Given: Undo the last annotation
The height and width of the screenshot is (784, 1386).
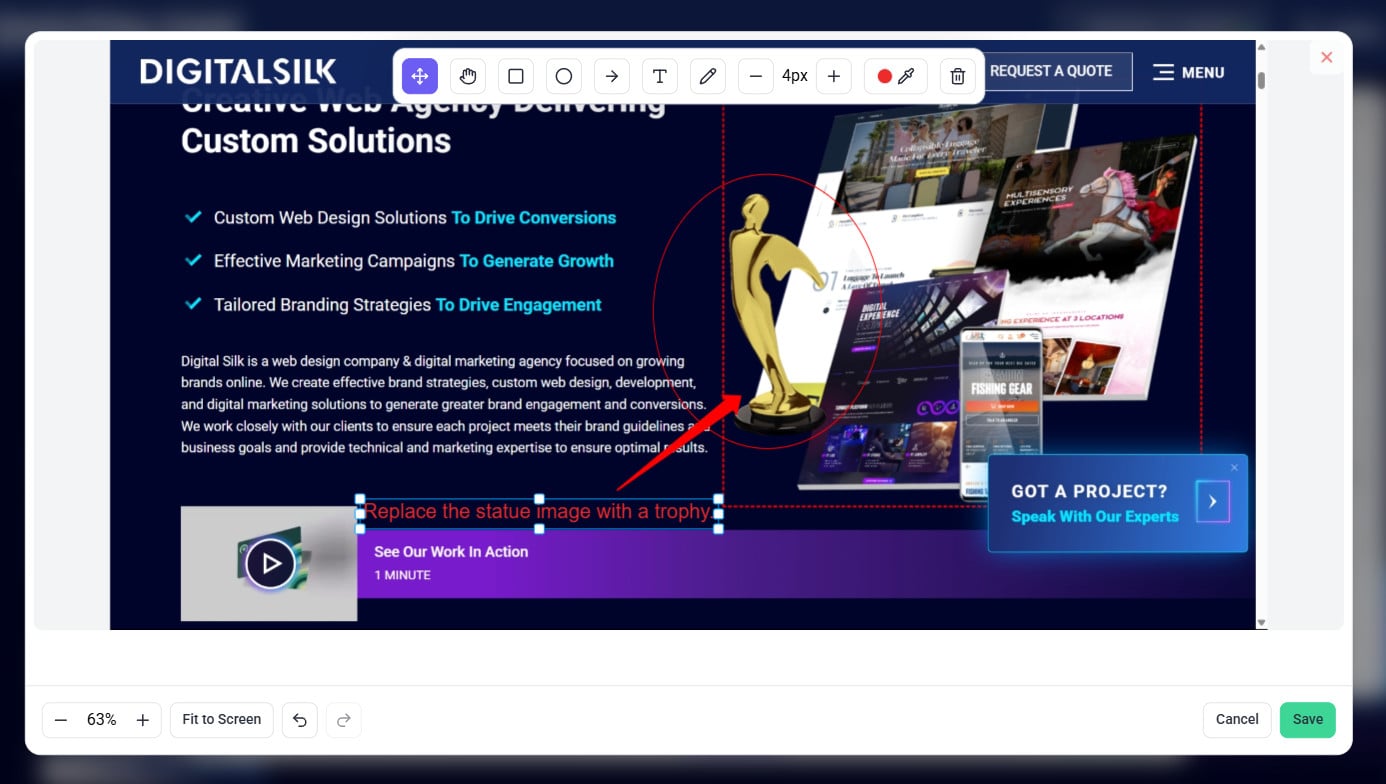Looking at the screenshot, I should click(300, 720).
